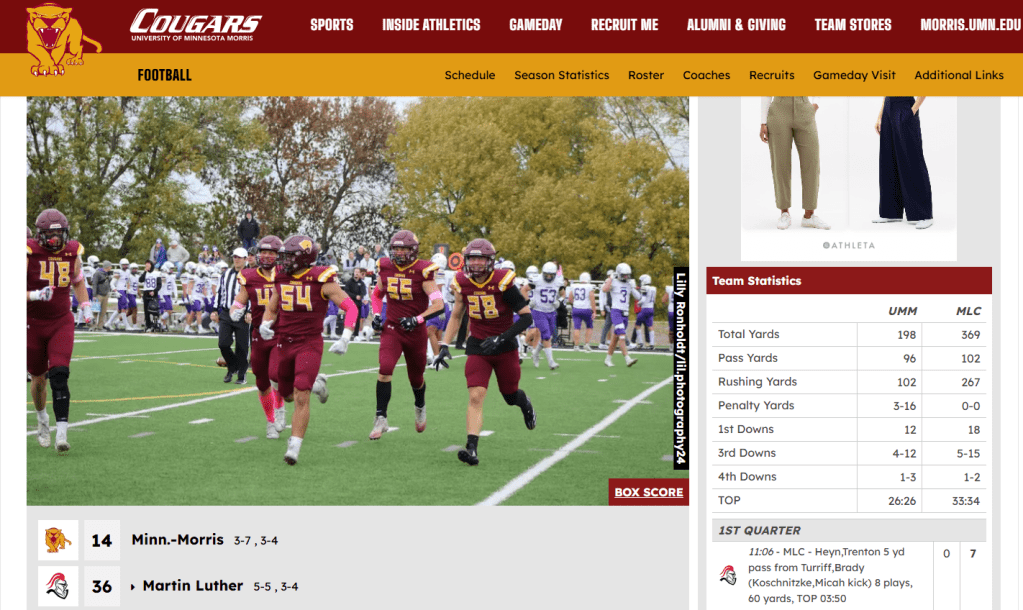Click the Martin Luther team name
Viewport: 1023px width, 610px height.
click(x=192, y=586)
